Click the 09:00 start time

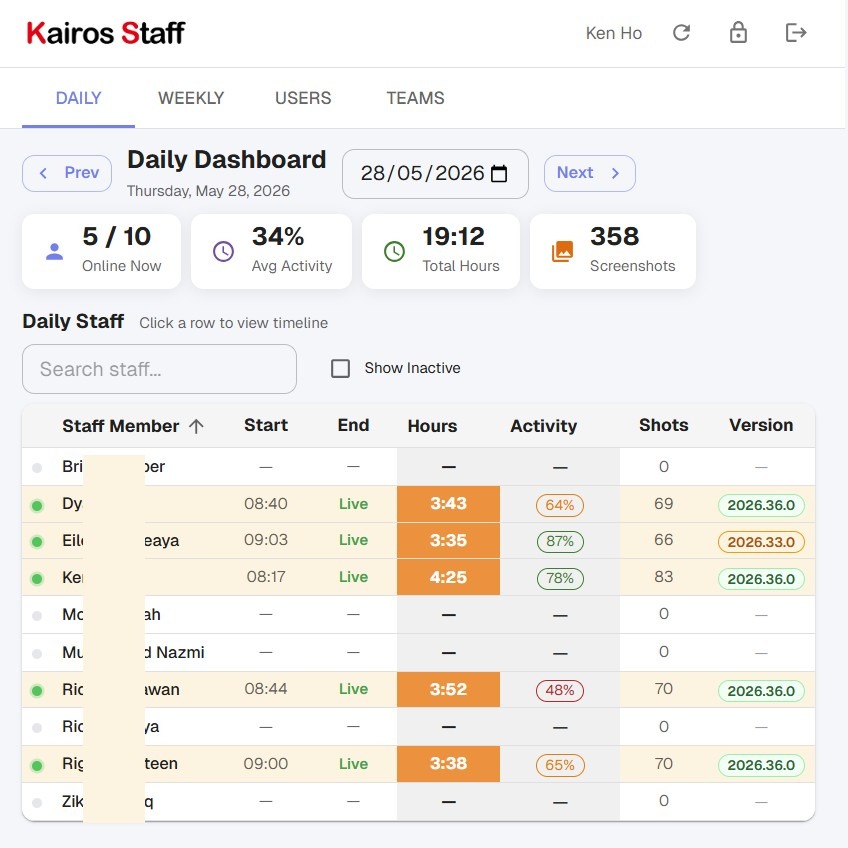(266, 764)
